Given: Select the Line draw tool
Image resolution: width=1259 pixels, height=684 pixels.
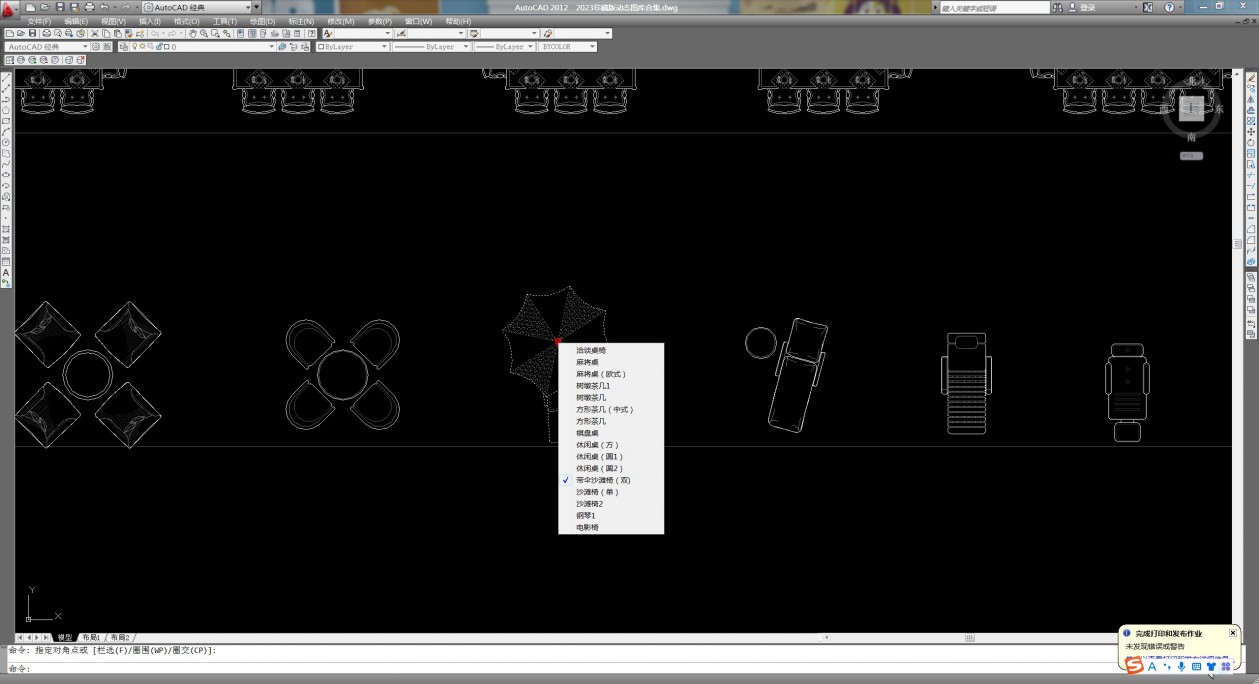Looking at the screenshot, I should pyautogui.click(x=6, y=78).
